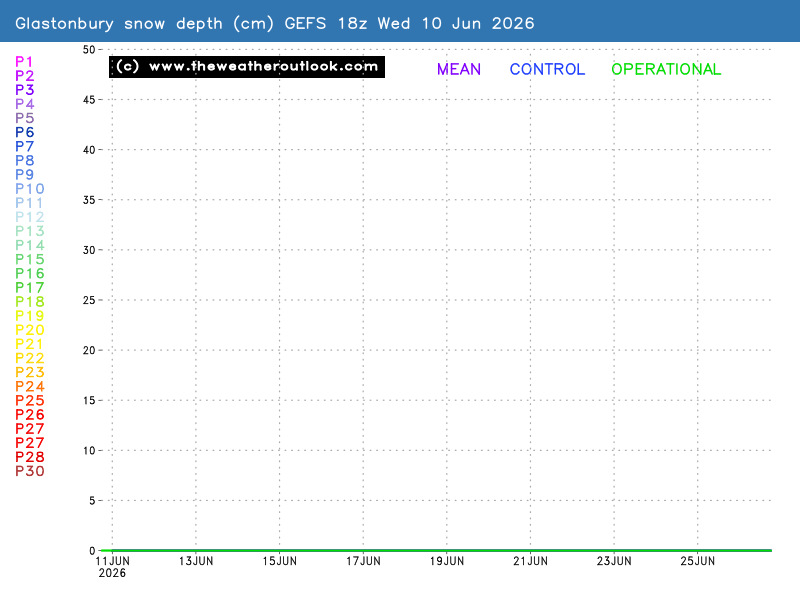Click the 11JUN 2026 date axis label

112,567
